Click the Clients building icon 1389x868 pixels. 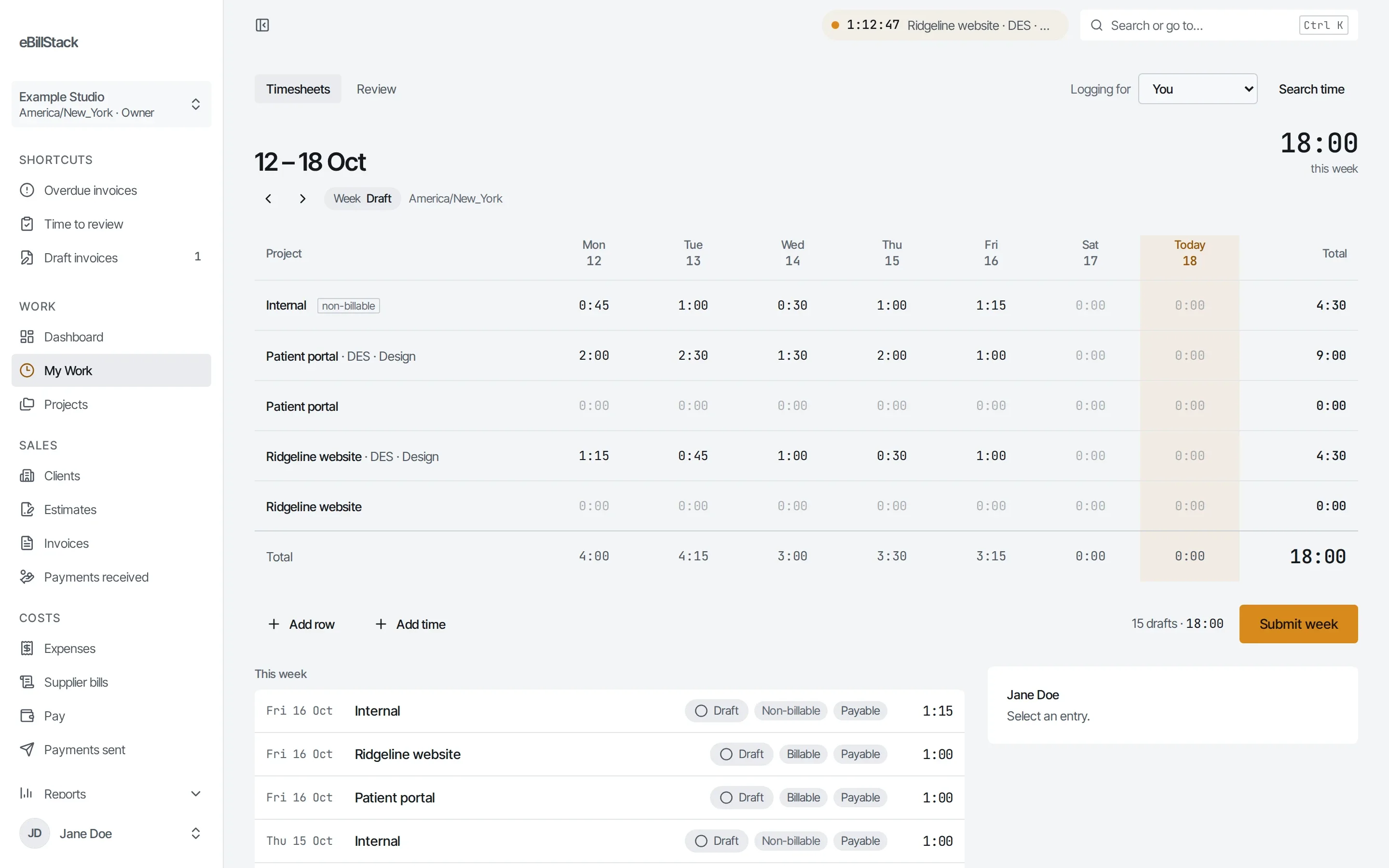pyautogui.click(x=27, y=476)
